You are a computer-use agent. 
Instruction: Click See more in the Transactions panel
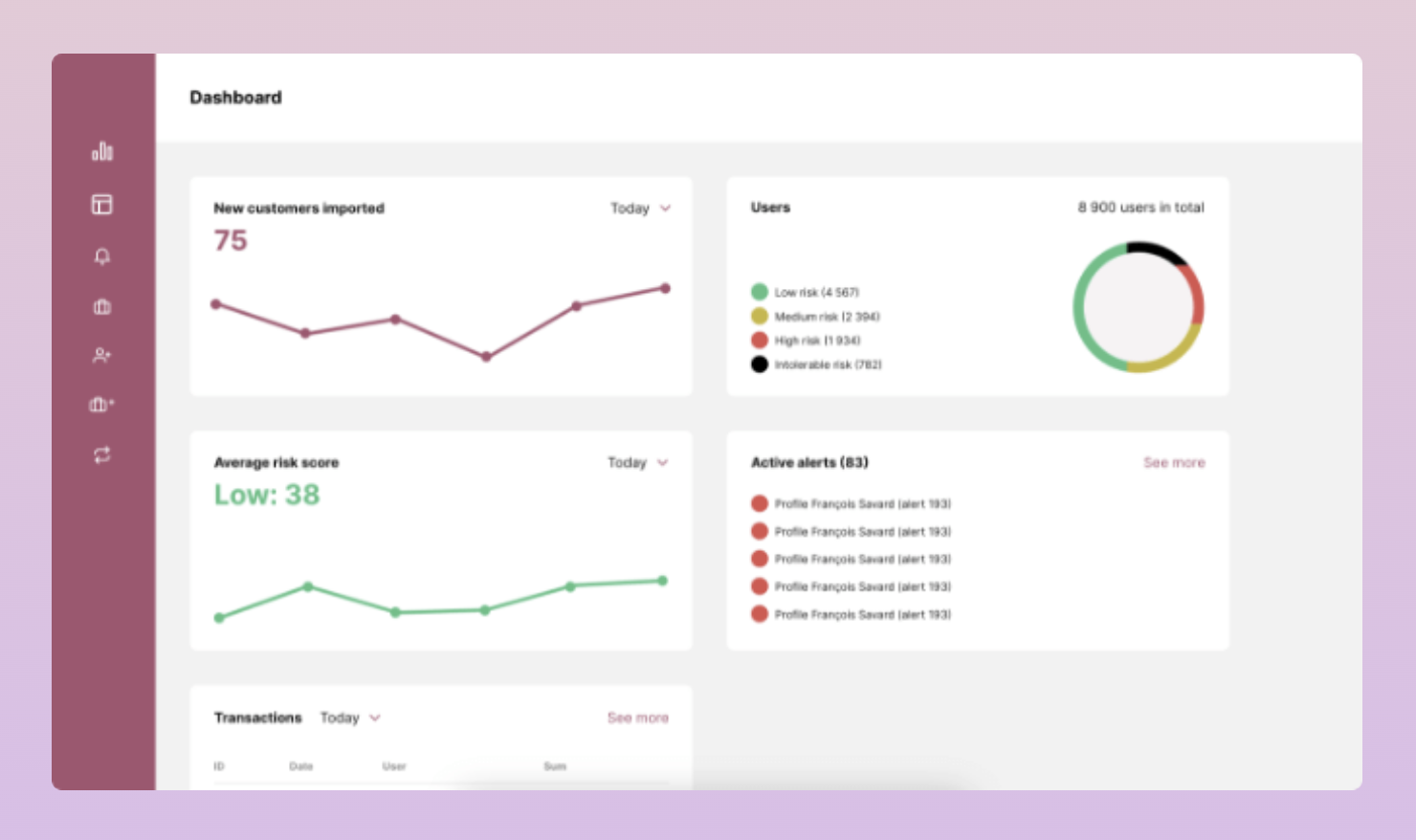(x=637, y=718)
